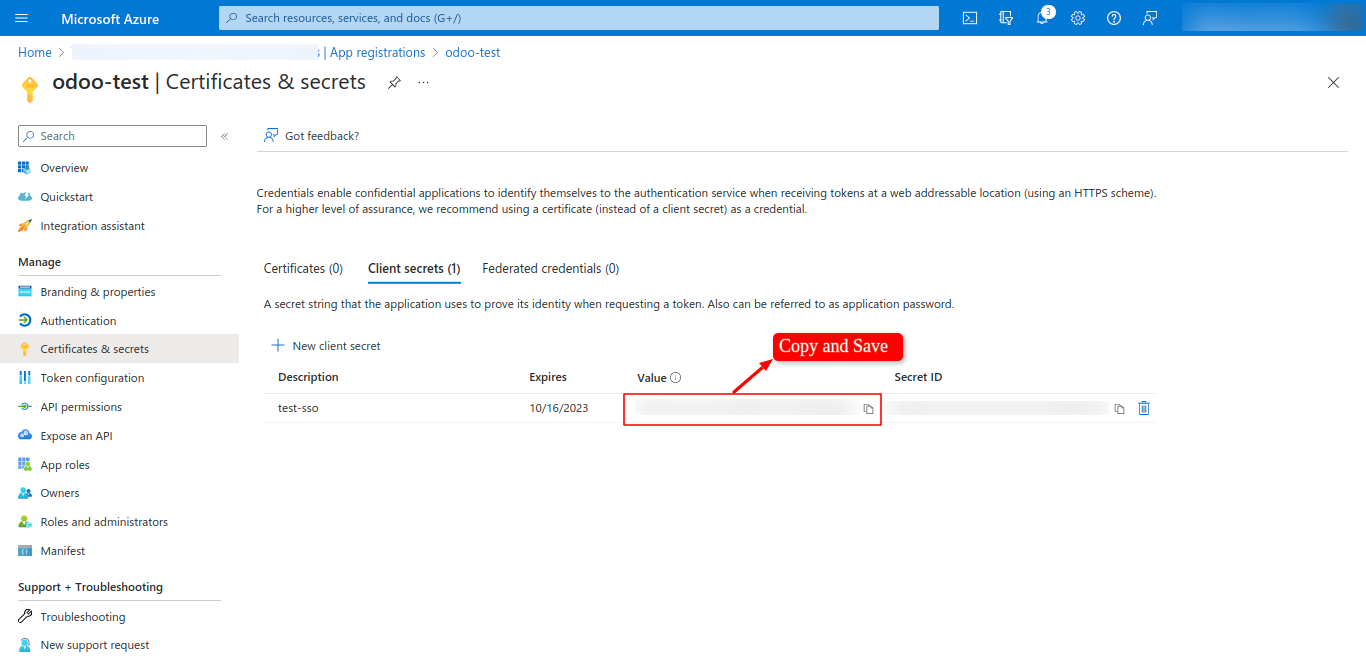The height and width of the screenshot is (668, 1366).
Task: Open the notifications bell
Action: click(1042, 18)
